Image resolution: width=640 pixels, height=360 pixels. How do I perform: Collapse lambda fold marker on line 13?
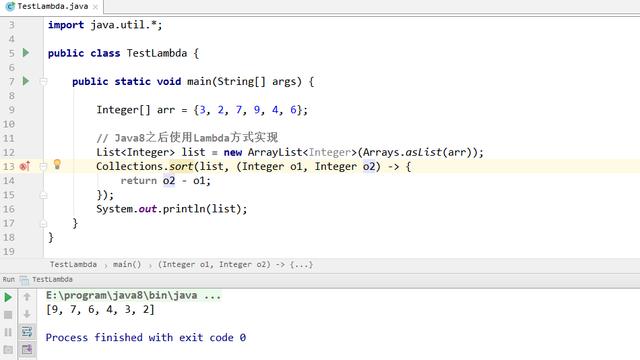pos(43,166)
